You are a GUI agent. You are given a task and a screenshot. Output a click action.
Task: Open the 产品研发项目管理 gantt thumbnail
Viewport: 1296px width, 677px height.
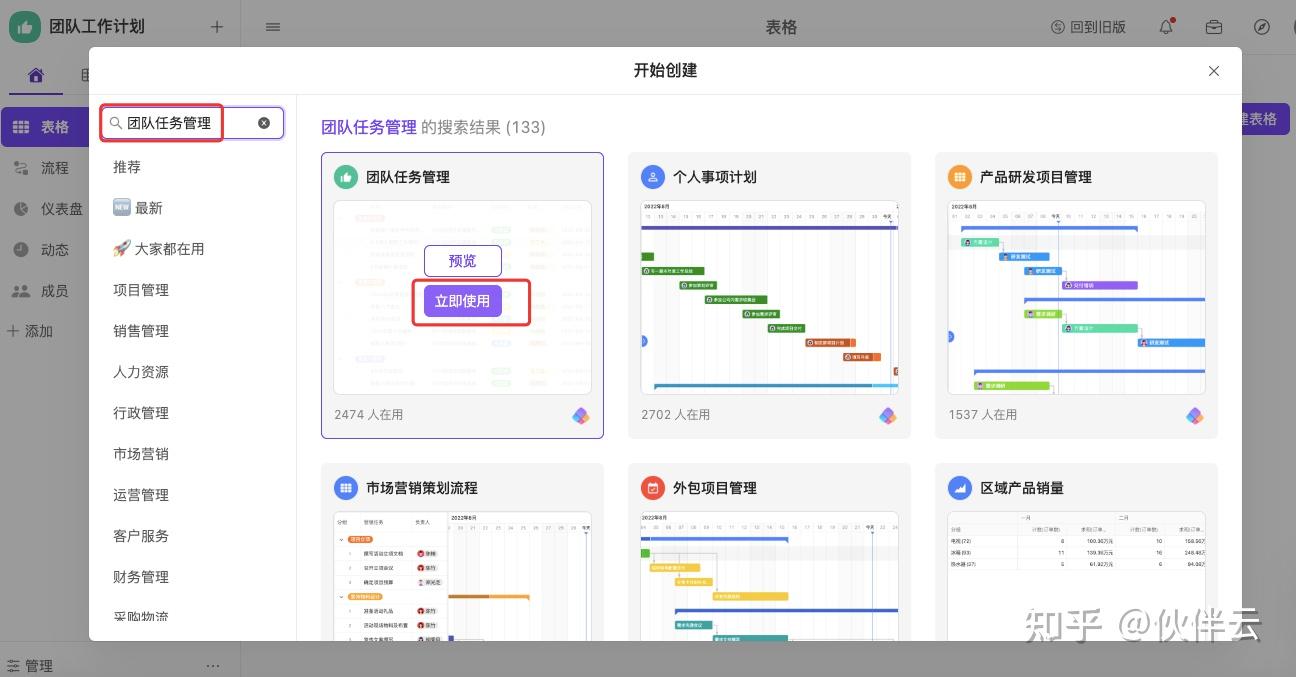point(1076,298)
